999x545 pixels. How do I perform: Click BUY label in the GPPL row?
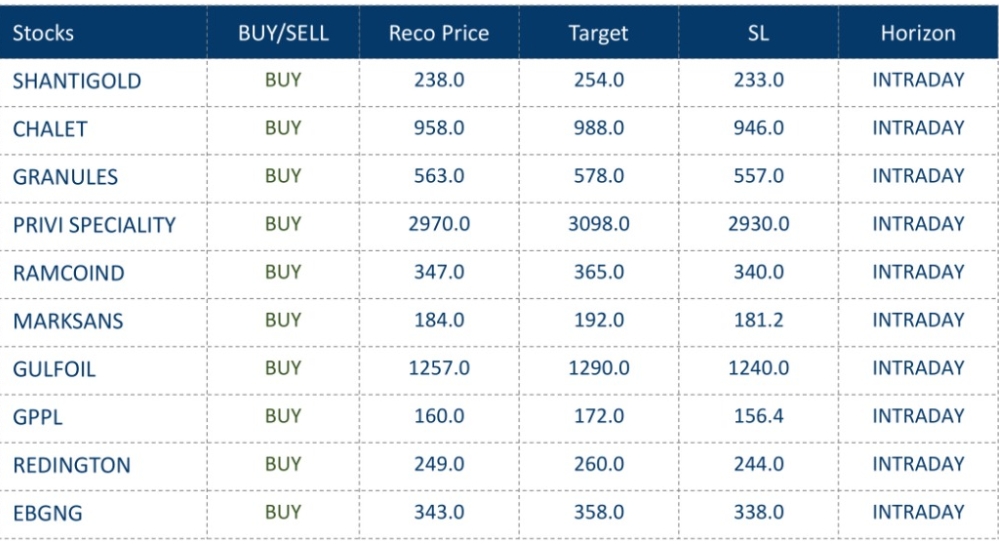(x=283, y=416)
